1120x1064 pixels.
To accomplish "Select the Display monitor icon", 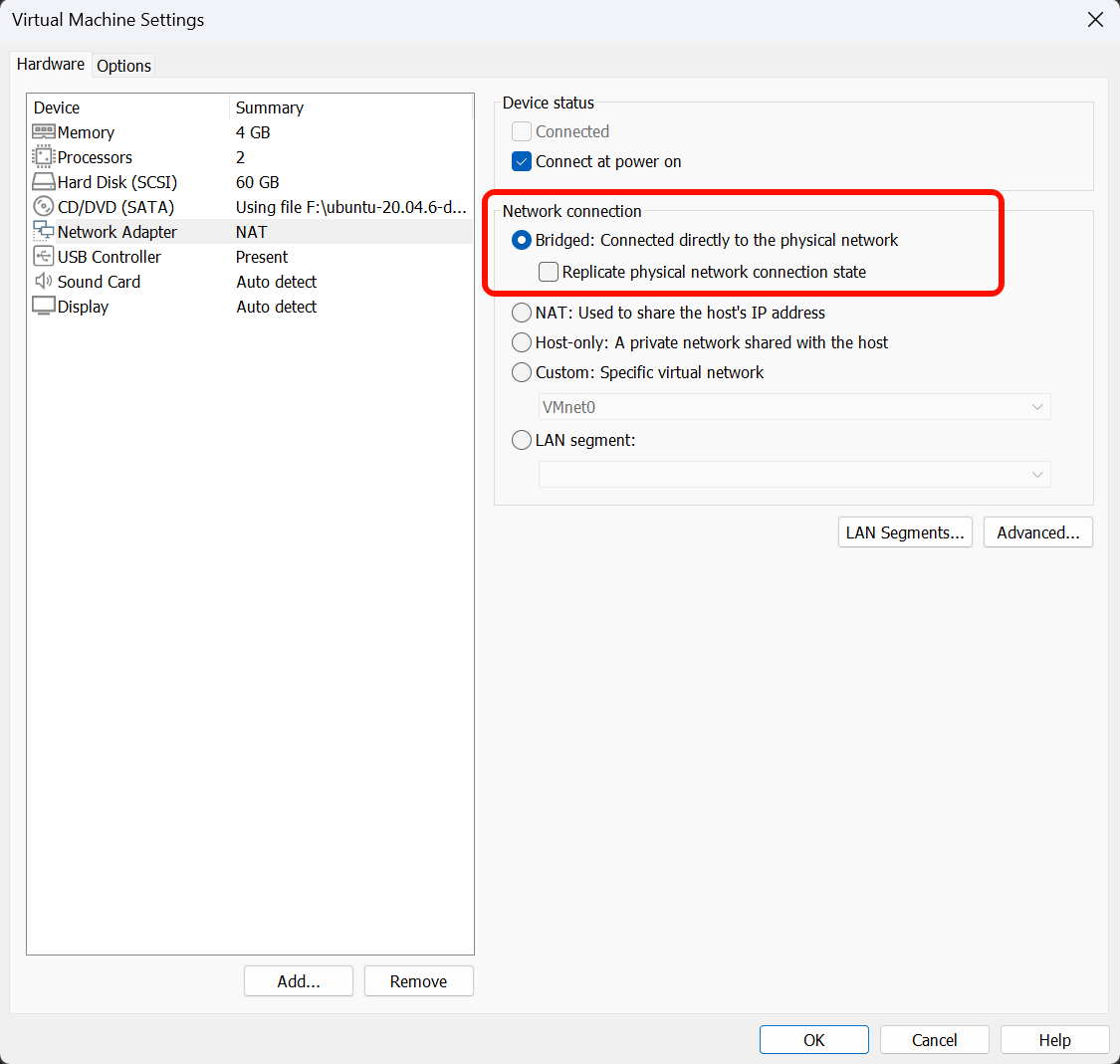I will coord(44,307).
